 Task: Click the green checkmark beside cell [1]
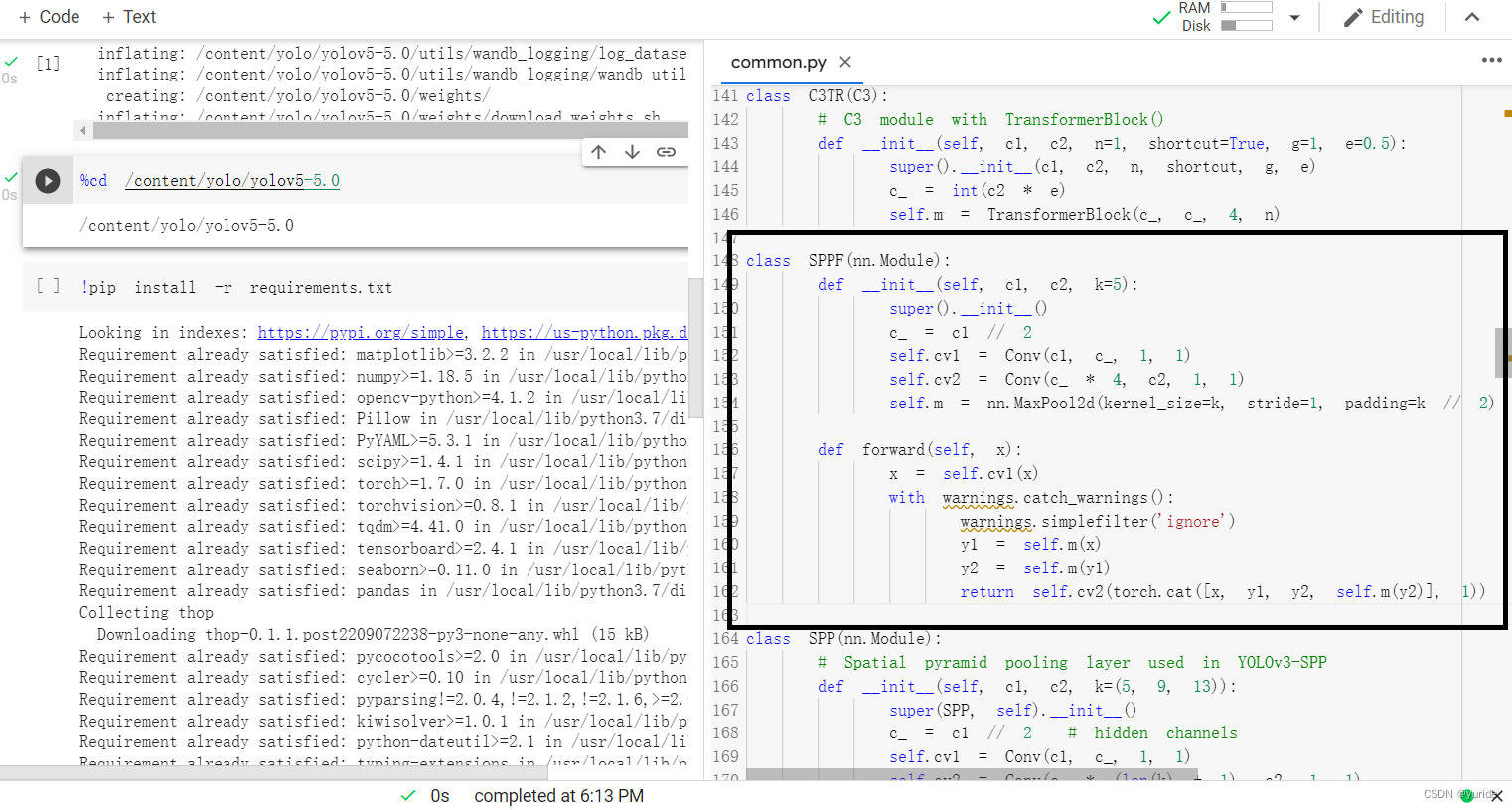[x=11, y=62]
